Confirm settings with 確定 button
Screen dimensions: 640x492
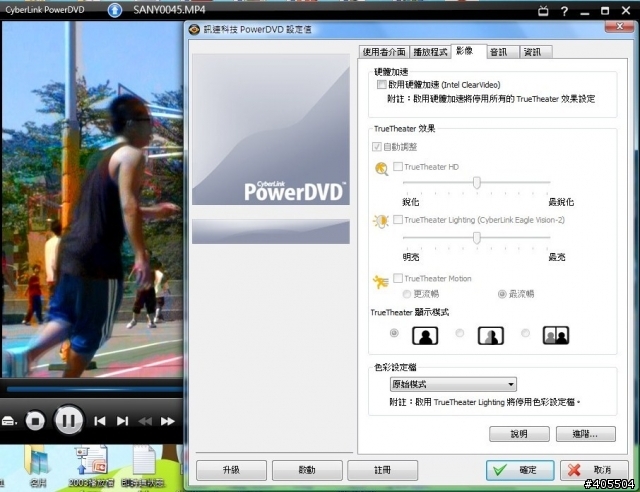pyautogui.click(x=520, y=470)
